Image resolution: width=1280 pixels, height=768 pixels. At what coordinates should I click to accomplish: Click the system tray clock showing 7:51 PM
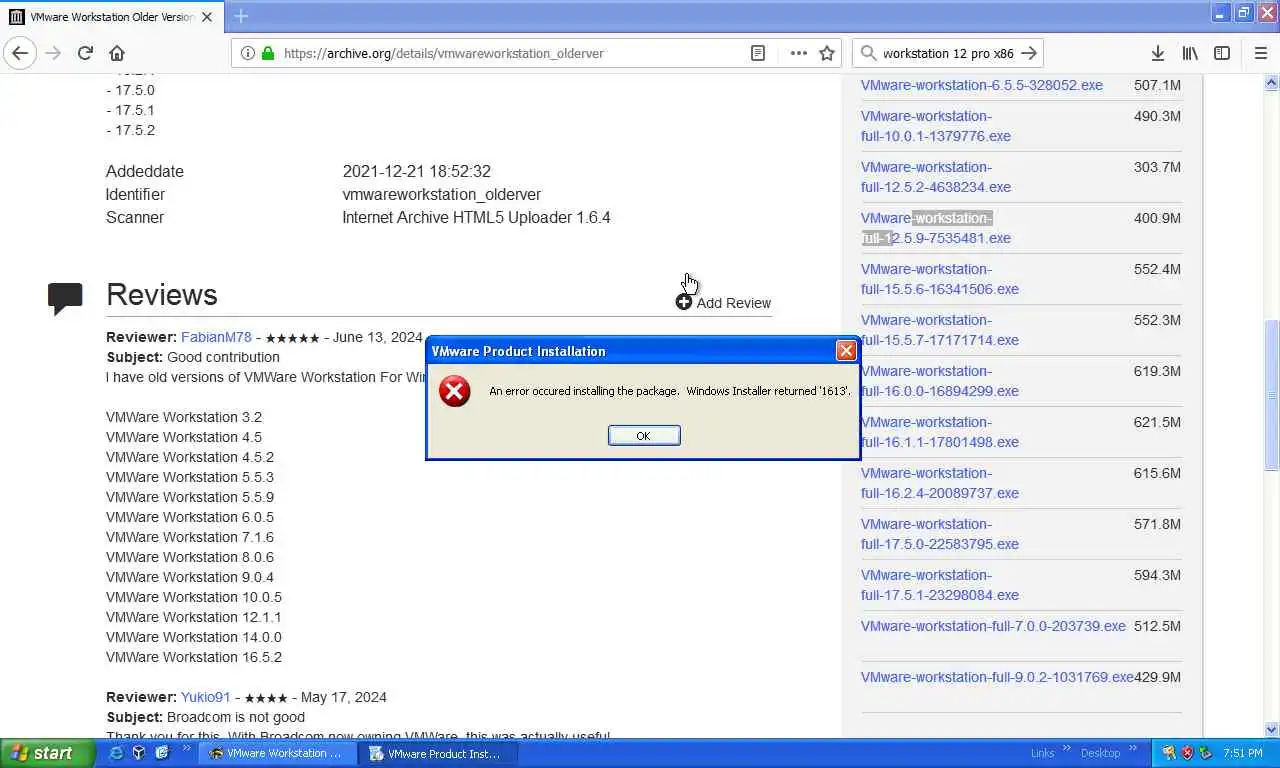pos(1243,753)
